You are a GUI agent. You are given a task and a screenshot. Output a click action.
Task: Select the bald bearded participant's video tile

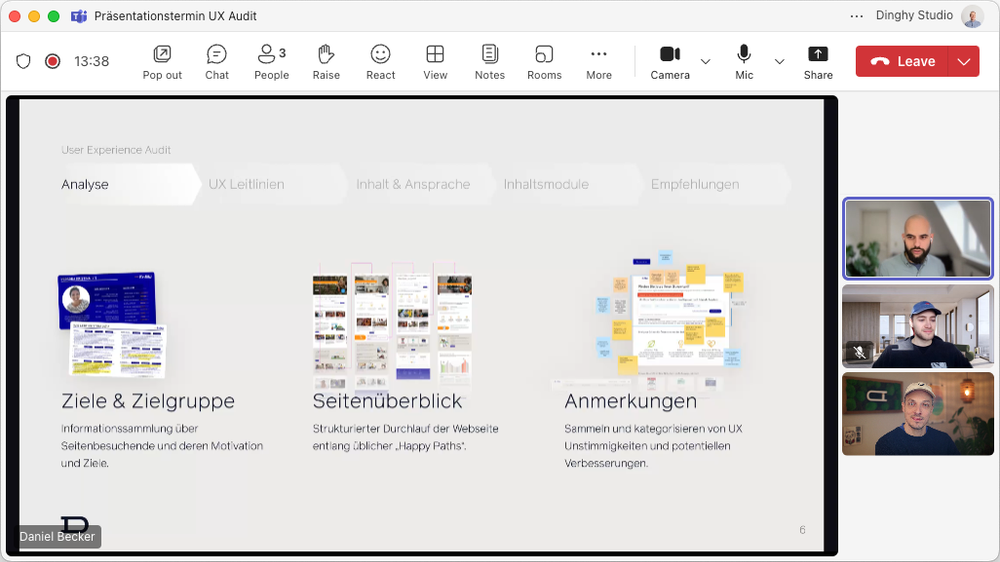(x=918, y=239)
